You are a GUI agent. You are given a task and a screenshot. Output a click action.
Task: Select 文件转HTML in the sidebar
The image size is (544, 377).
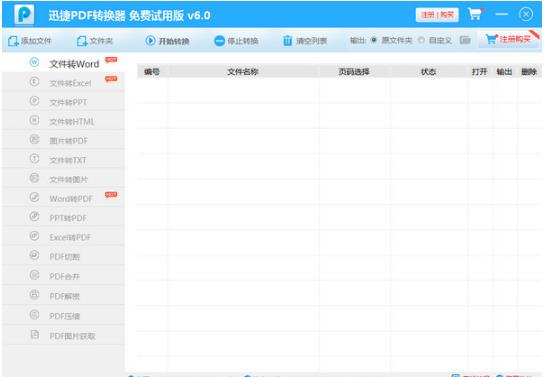coord(63,121)
